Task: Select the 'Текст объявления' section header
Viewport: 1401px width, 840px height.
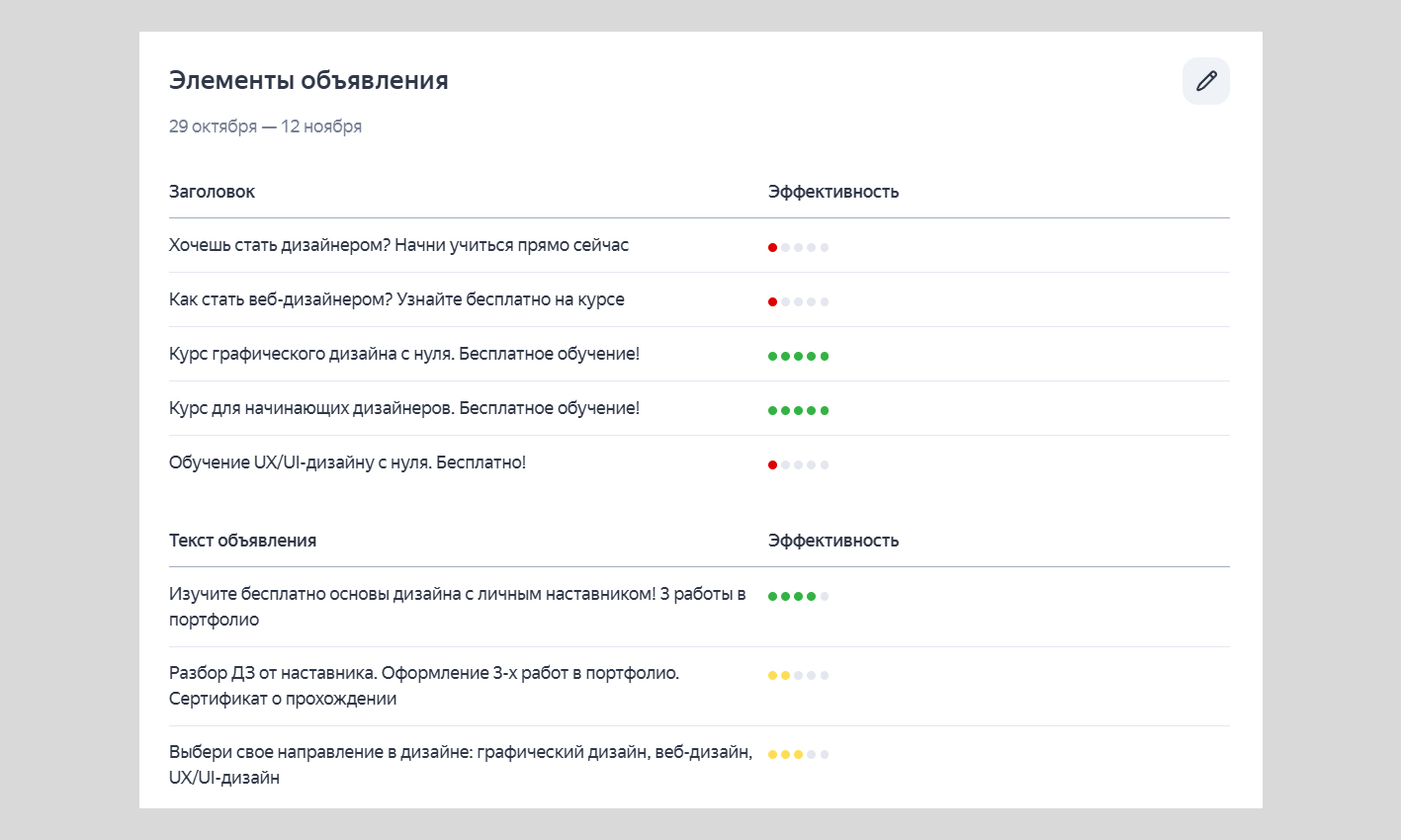Action: click(x=242, y=540)
